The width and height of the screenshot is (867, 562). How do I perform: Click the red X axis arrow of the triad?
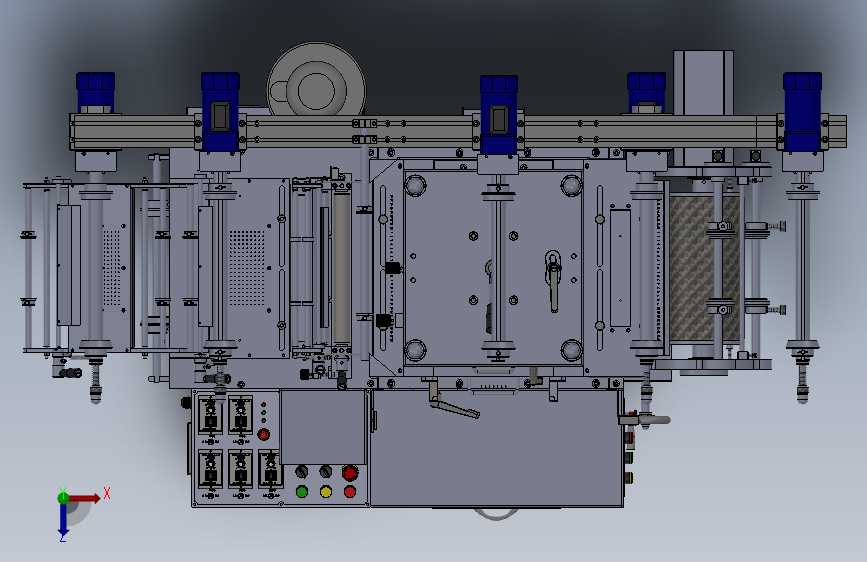tap(84, 498)
